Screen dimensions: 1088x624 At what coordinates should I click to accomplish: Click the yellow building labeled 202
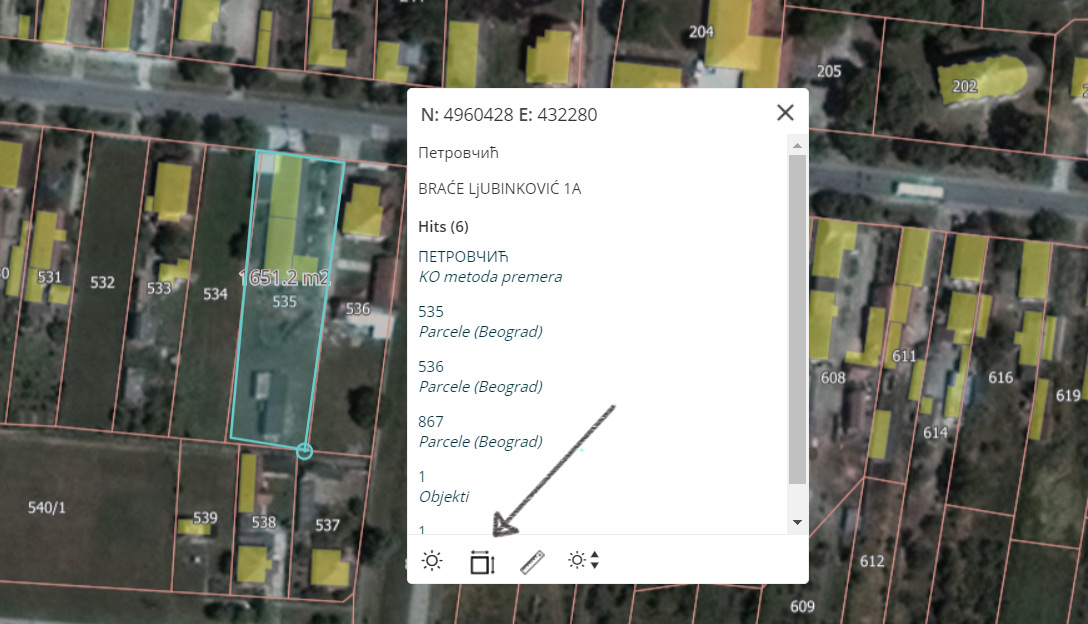point(966,86)
